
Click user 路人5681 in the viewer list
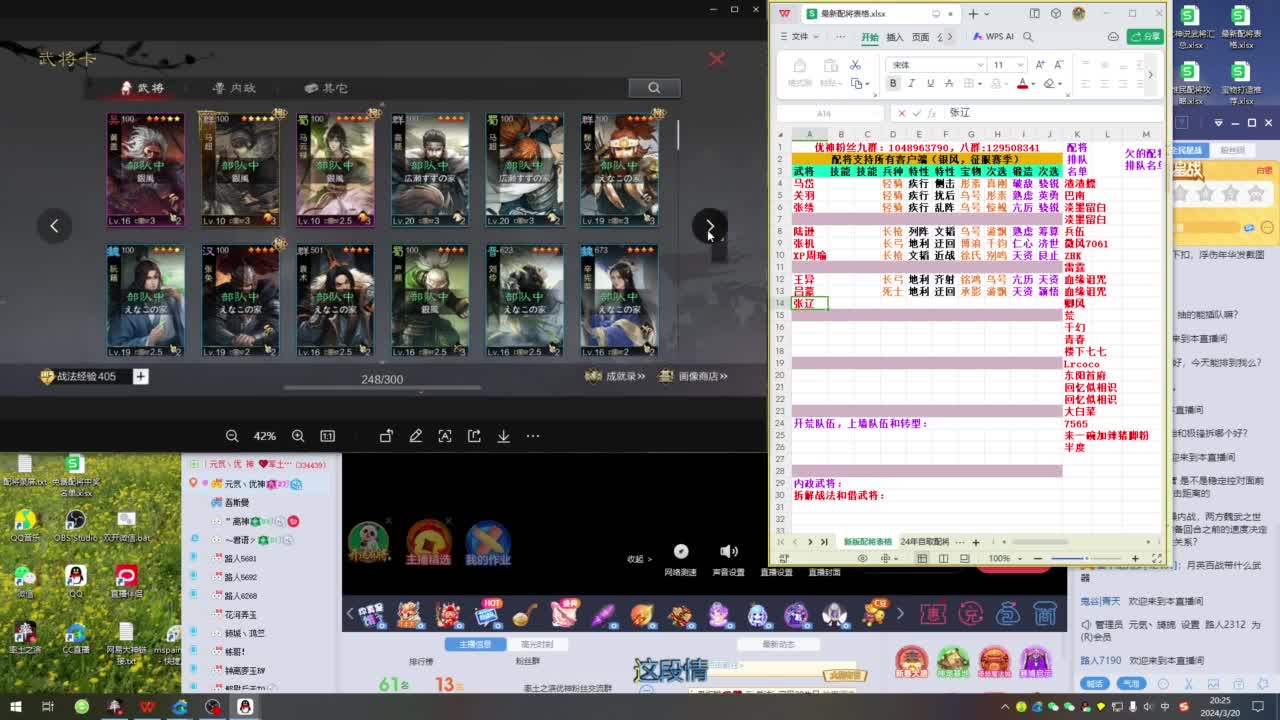(x=240, y=559)
